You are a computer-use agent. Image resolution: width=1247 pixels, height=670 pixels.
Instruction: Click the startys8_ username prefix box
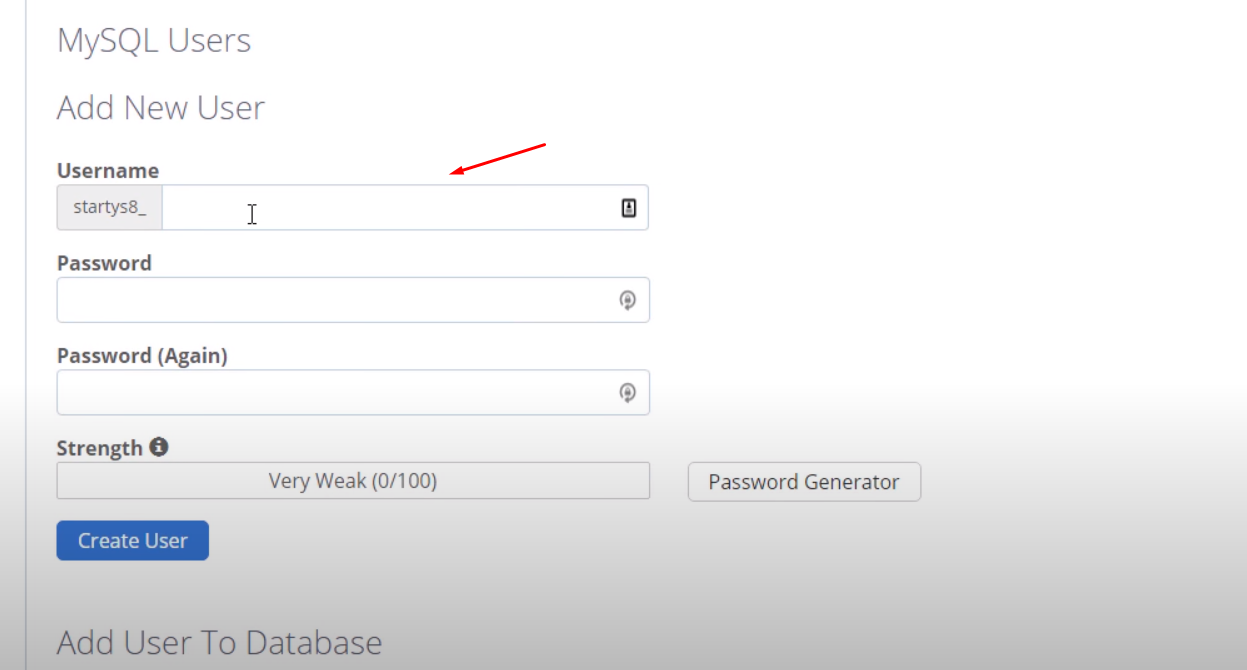(x=110, y=208)
